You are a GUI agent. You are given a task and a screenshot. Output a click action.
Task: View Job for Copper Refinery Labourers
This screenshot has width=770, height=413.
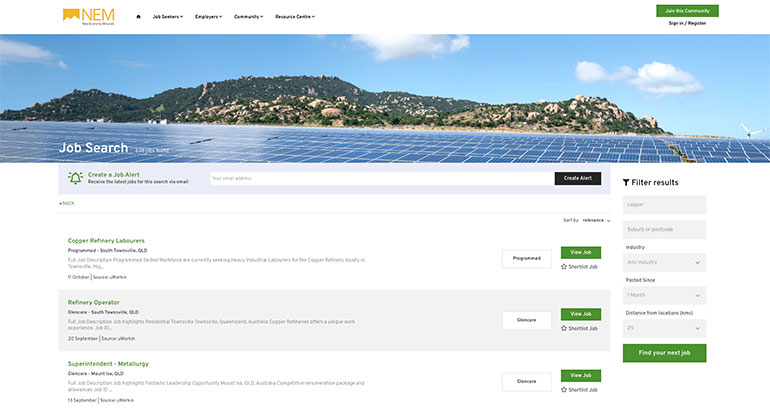tap(580, 252)
